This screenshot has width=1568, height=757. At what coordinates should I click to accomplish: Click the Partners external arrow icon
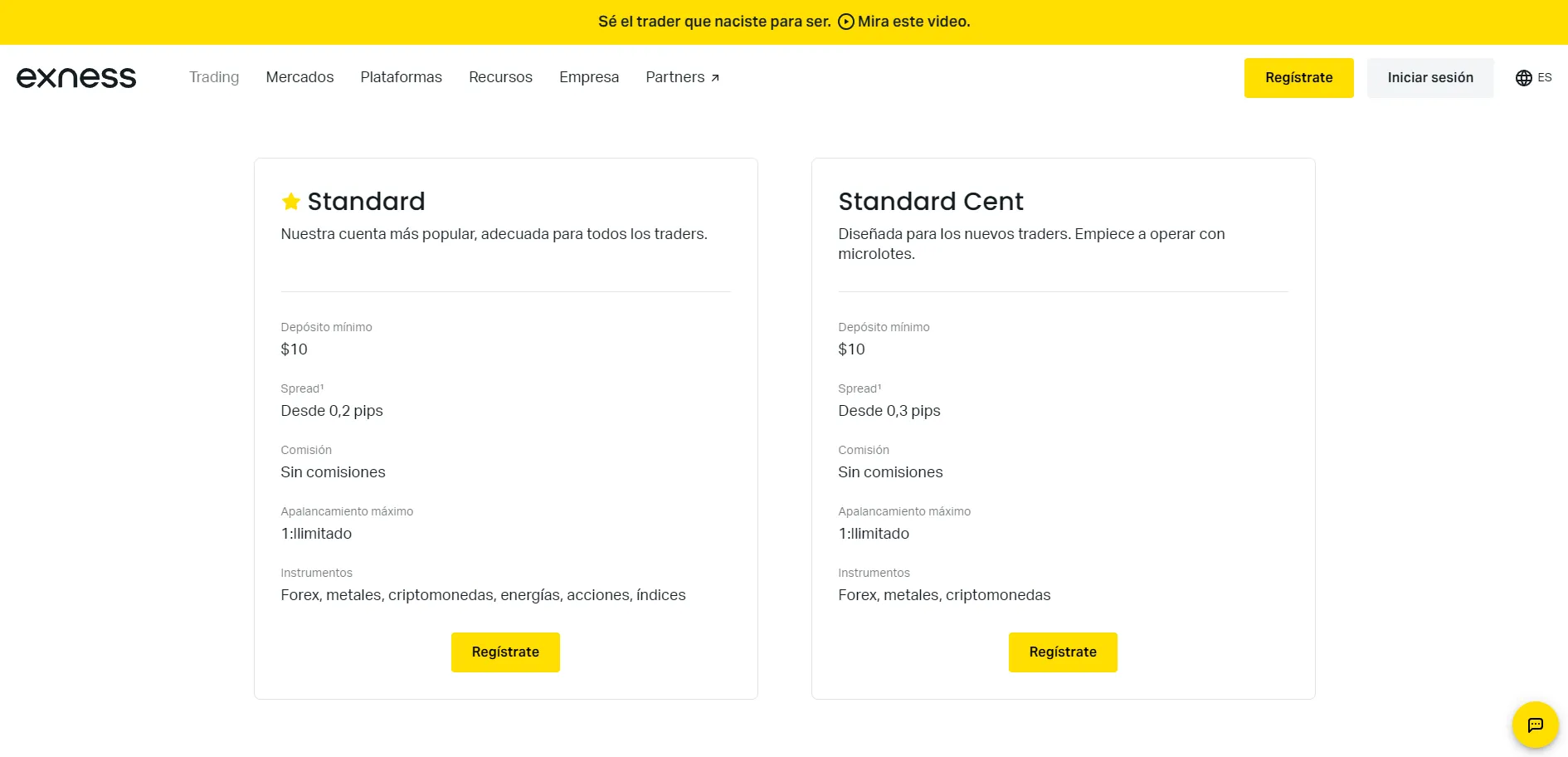point(715,78)
